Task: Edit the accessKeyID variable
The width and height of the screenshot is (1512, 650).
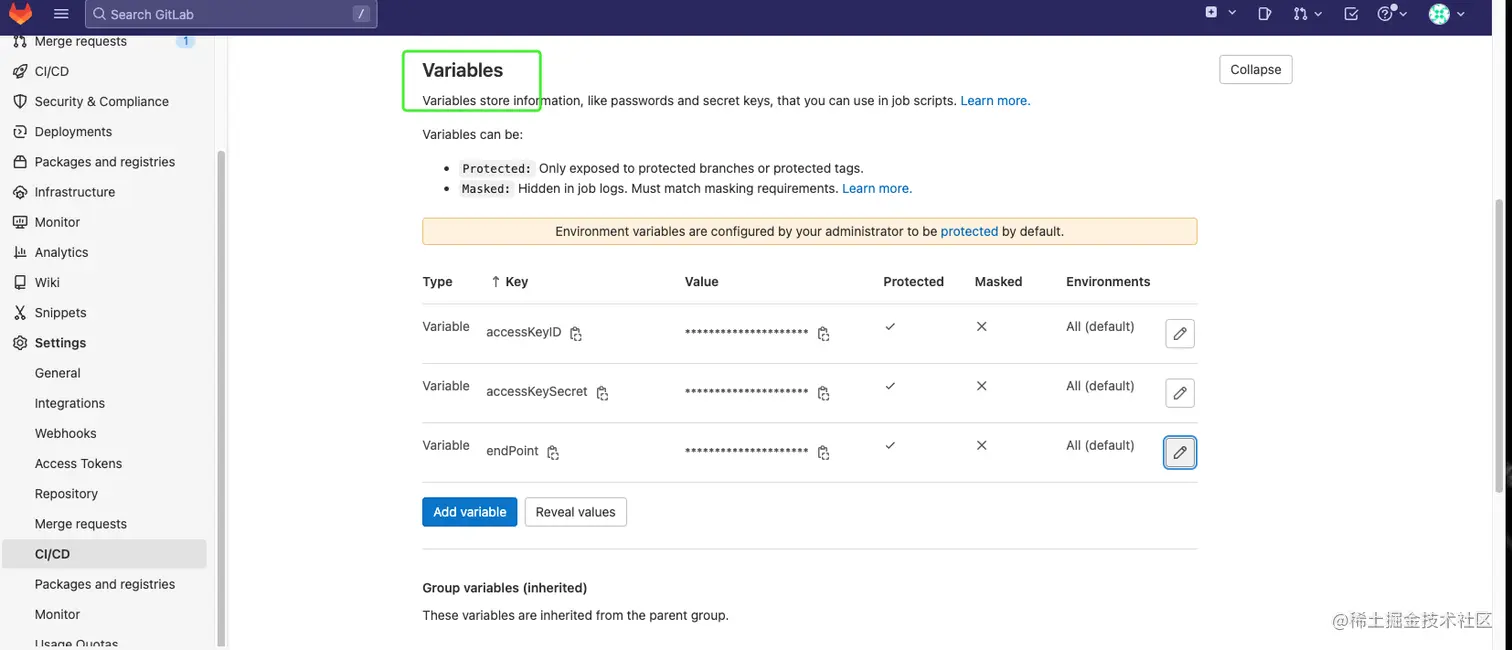Action: (x=1180, y=334)
